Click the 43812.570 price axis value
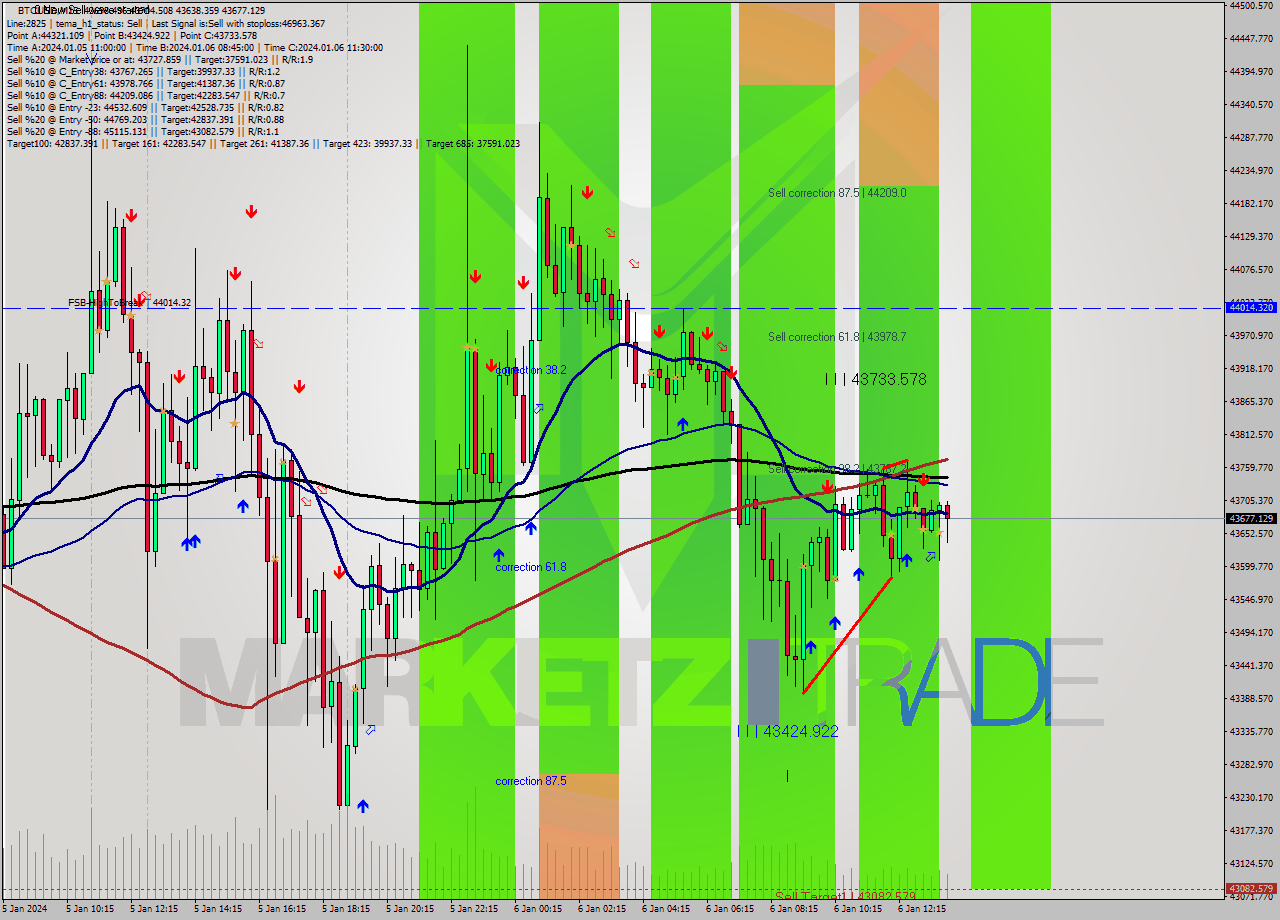This screenshot has height=920, width=1280. point(1251,434)
